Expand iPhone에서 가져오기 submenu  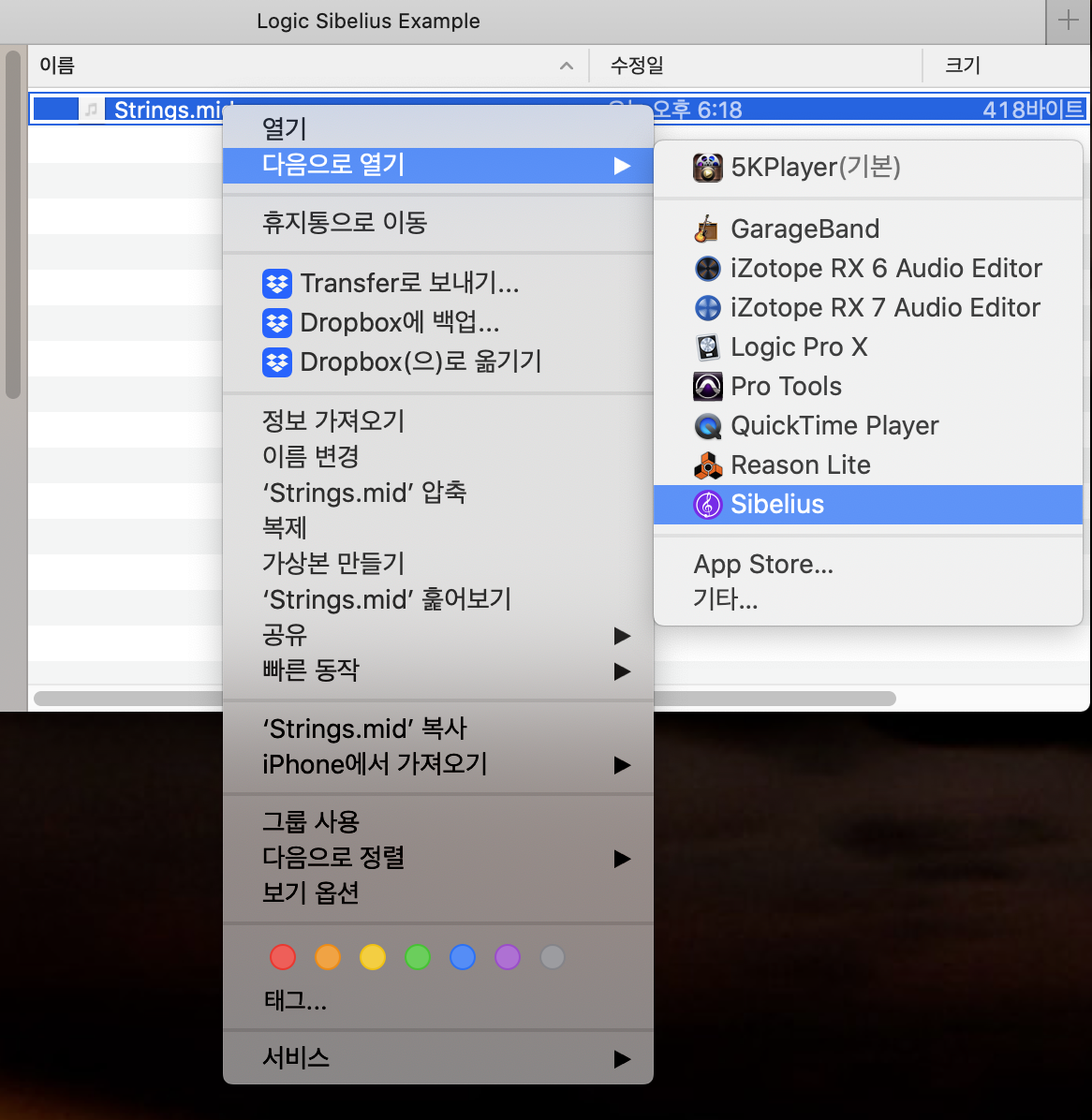[x=437, y=765]
